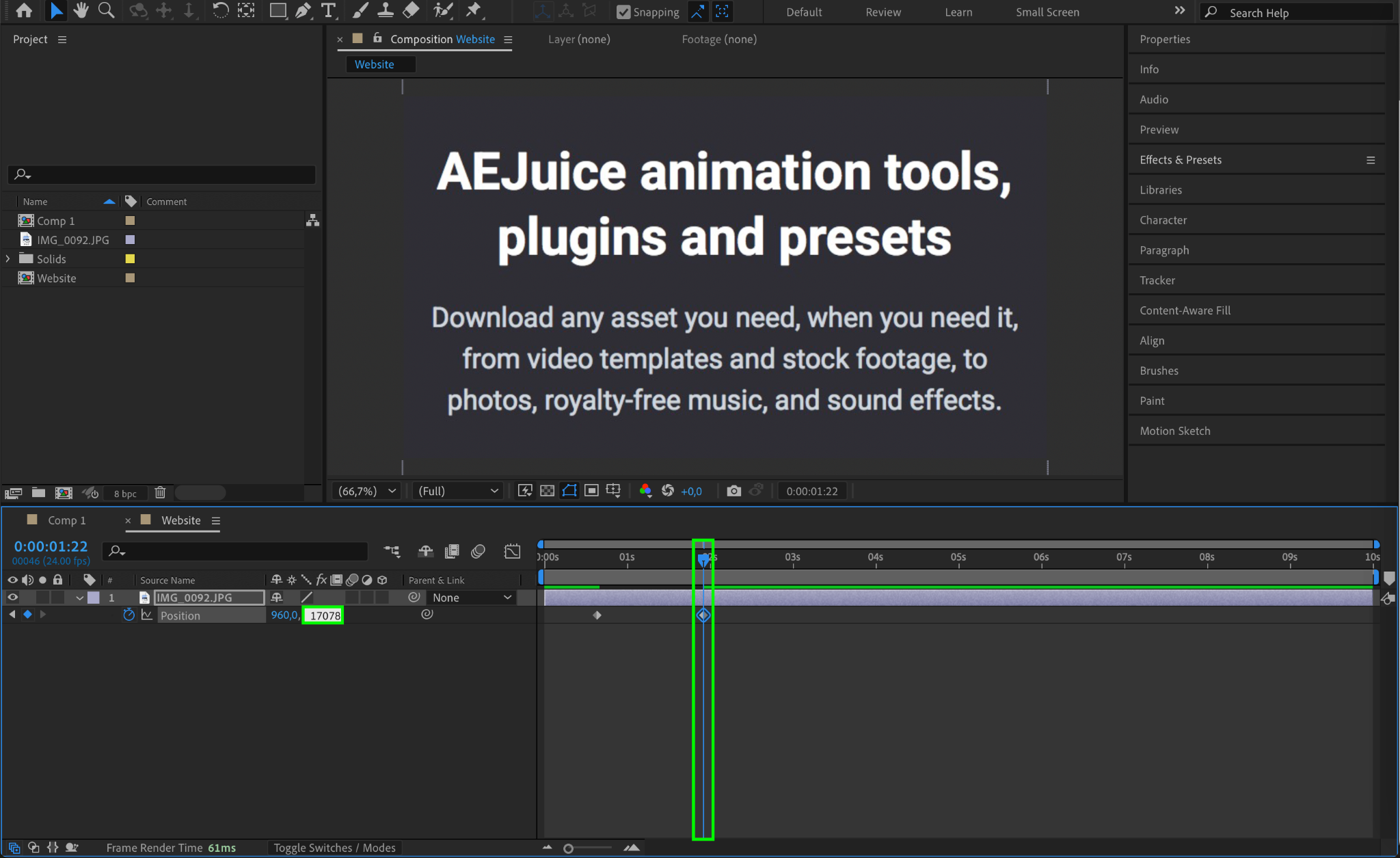Select the Hand tool in the toolbar
Viewport: 1400px width, 858px height.
point(81,10)
